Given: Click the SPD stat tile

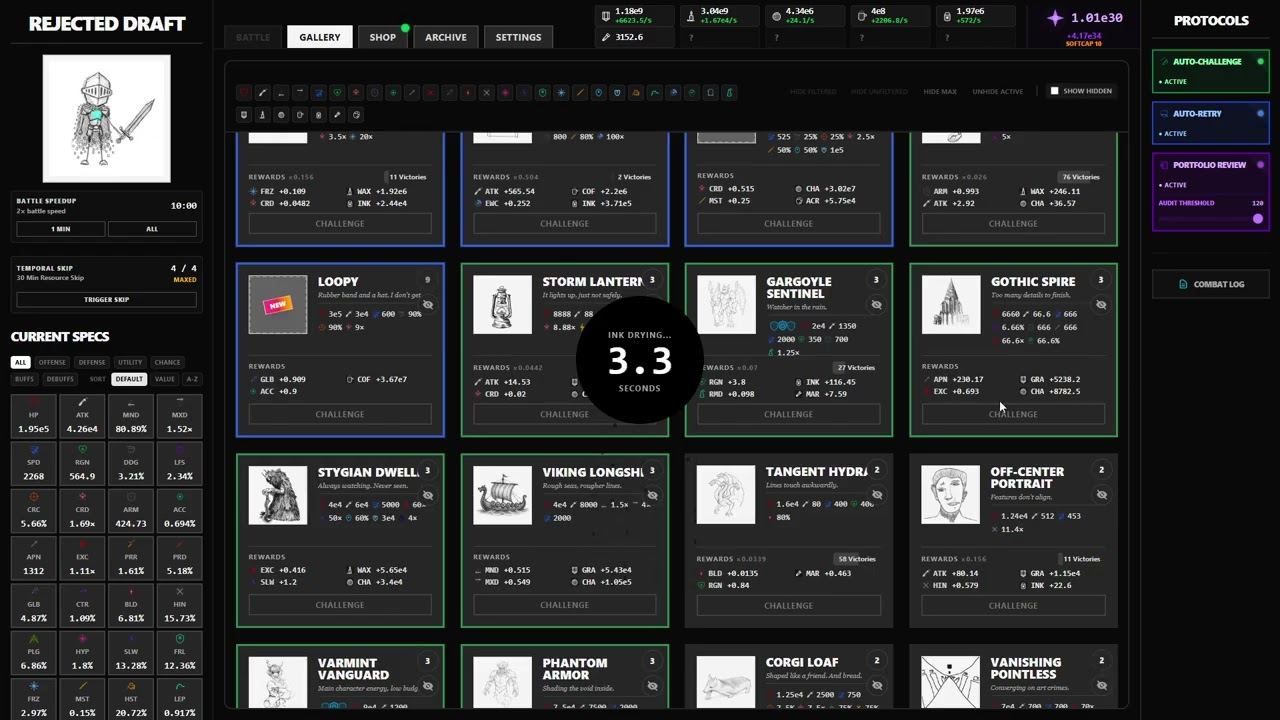Looking at the screenshot, I should (34, 465).
